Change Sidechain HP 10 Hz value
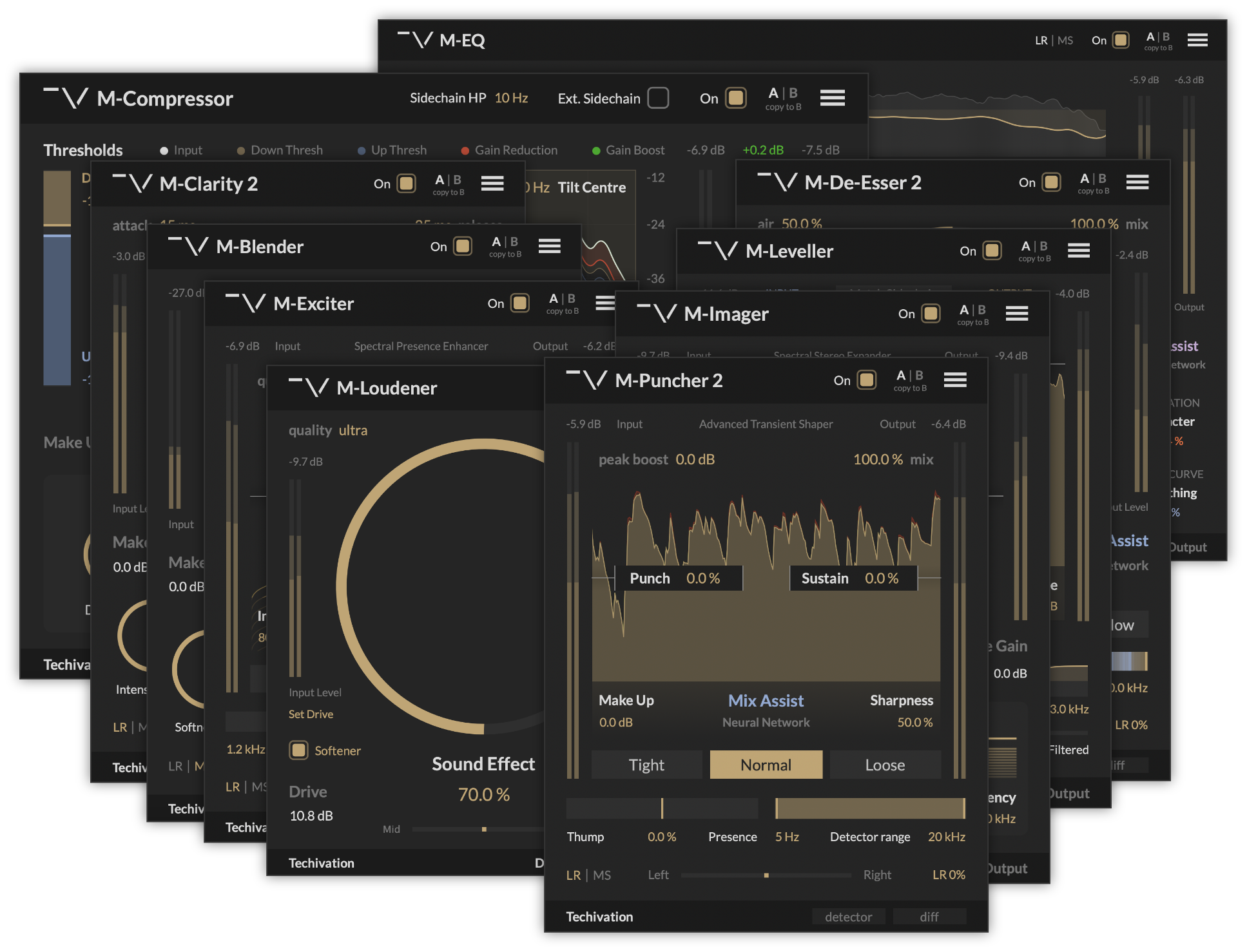 click(x=511, y=98)
